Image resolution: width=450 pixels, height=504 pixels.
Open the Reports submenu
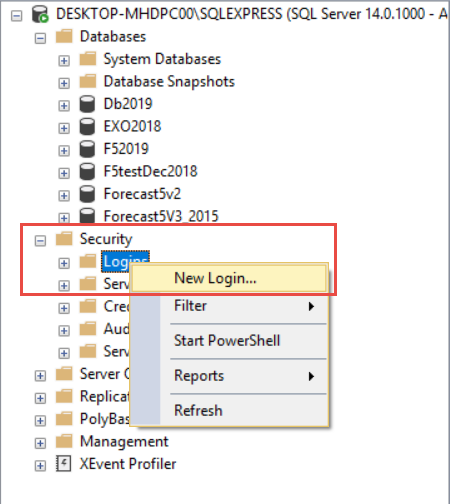(229, 376)
